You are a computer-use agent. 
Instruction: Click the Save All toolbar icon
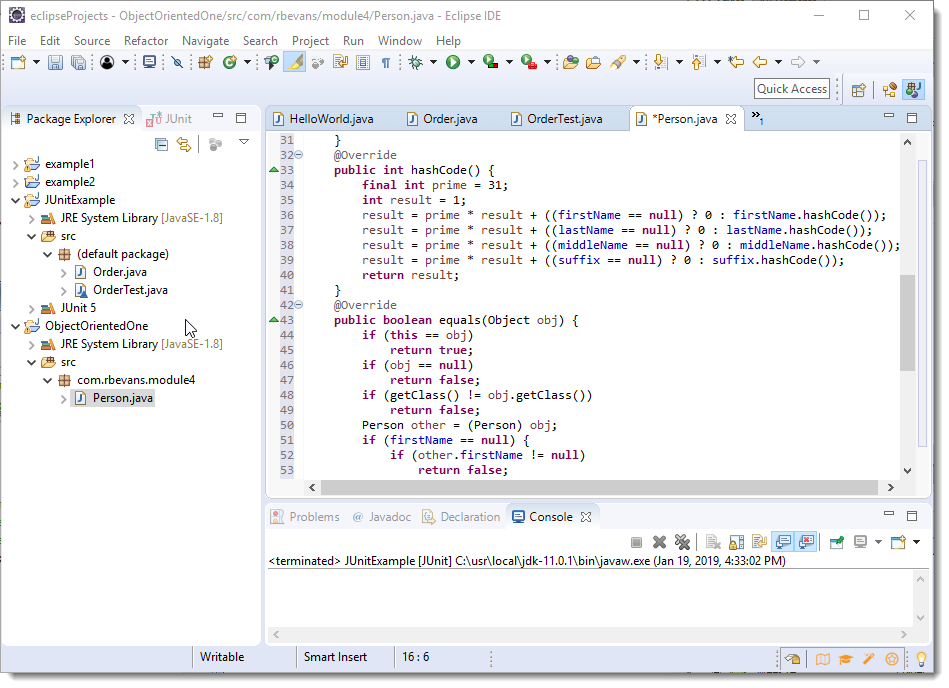click(78, 62)
